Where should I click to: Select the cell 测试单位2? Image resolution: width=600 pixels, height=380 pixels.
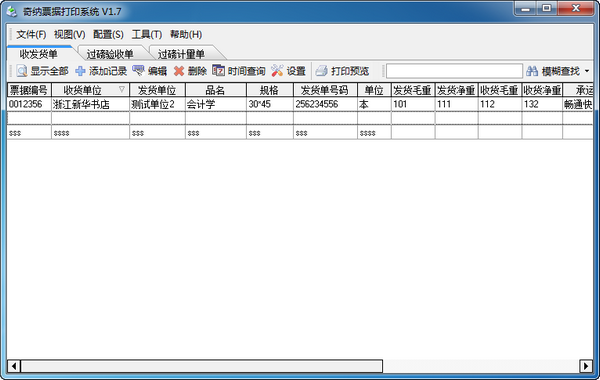coord(157,104)
